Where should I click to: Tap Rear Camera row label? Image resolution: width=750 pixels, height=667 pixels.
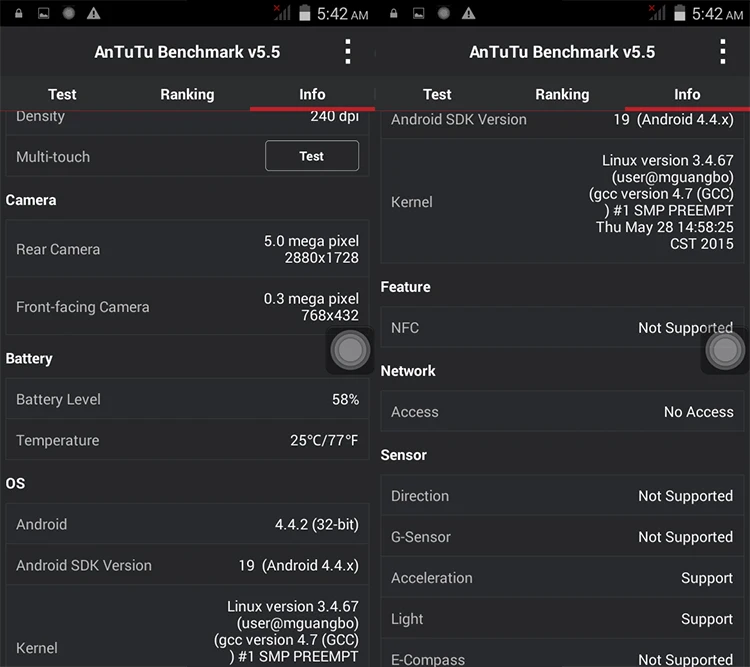coord(58,249)
